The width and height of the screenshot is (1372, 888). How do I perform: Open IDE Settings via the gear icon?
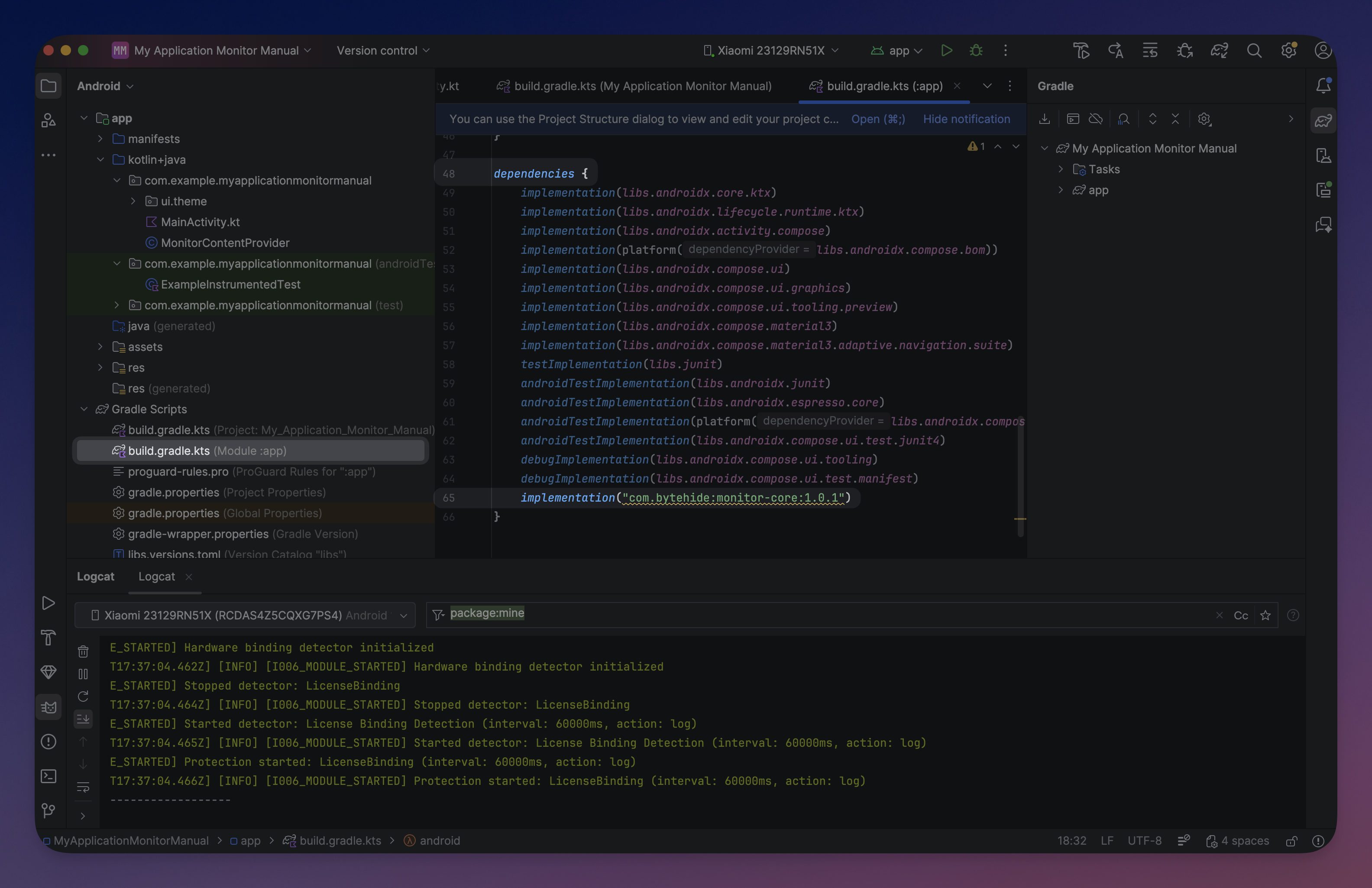pyautogui.click(x=1289, y=51)
